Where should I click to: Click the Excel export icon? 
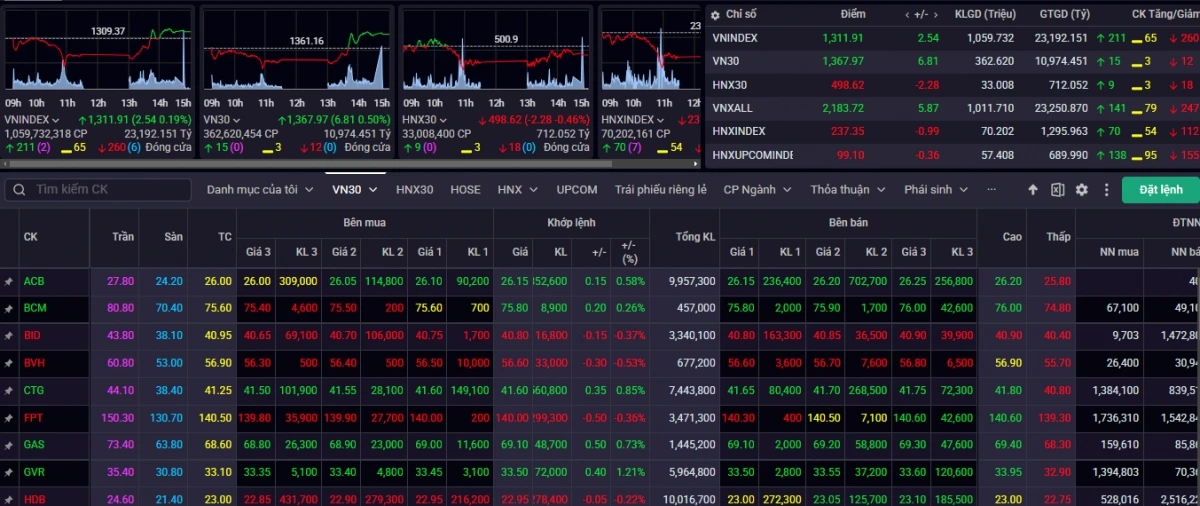click(1057, 189)
